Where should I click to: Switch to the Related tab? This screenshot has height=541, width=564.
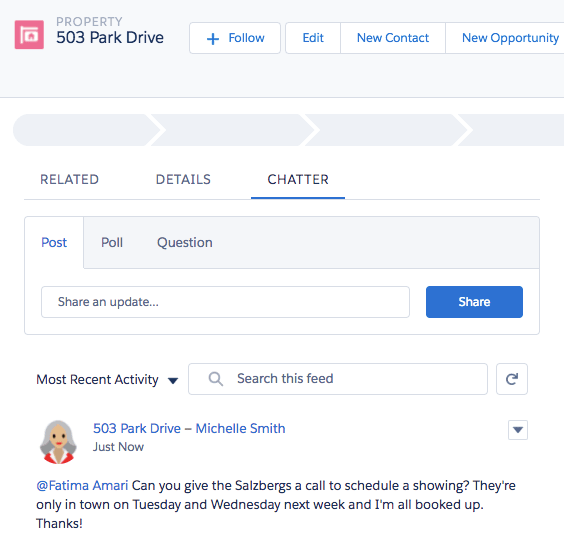pos(69,179)
